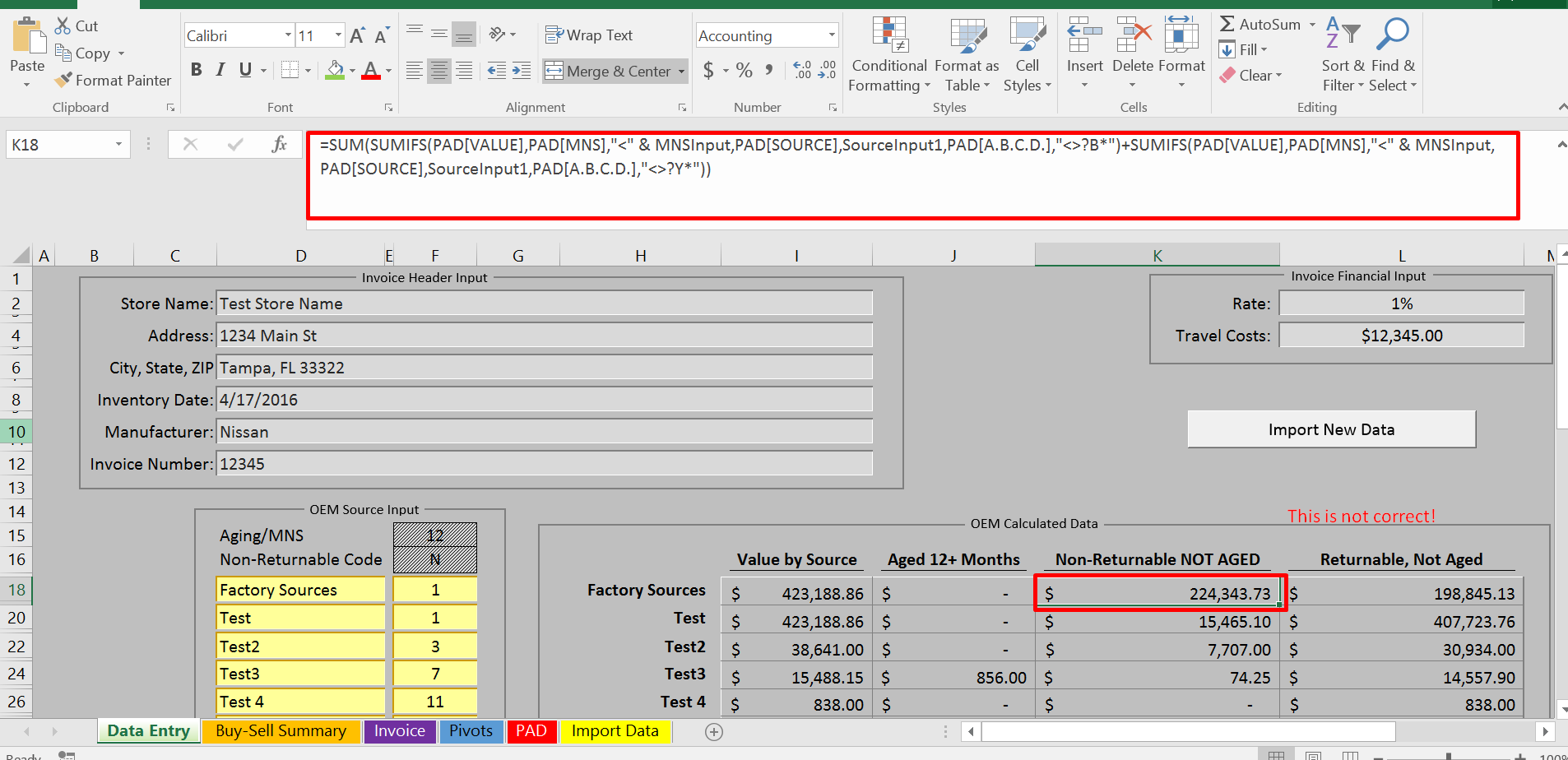This screenshot has width=1568, height=760.
Task: Click the Import New Data button
Action: click(1330, 429)
